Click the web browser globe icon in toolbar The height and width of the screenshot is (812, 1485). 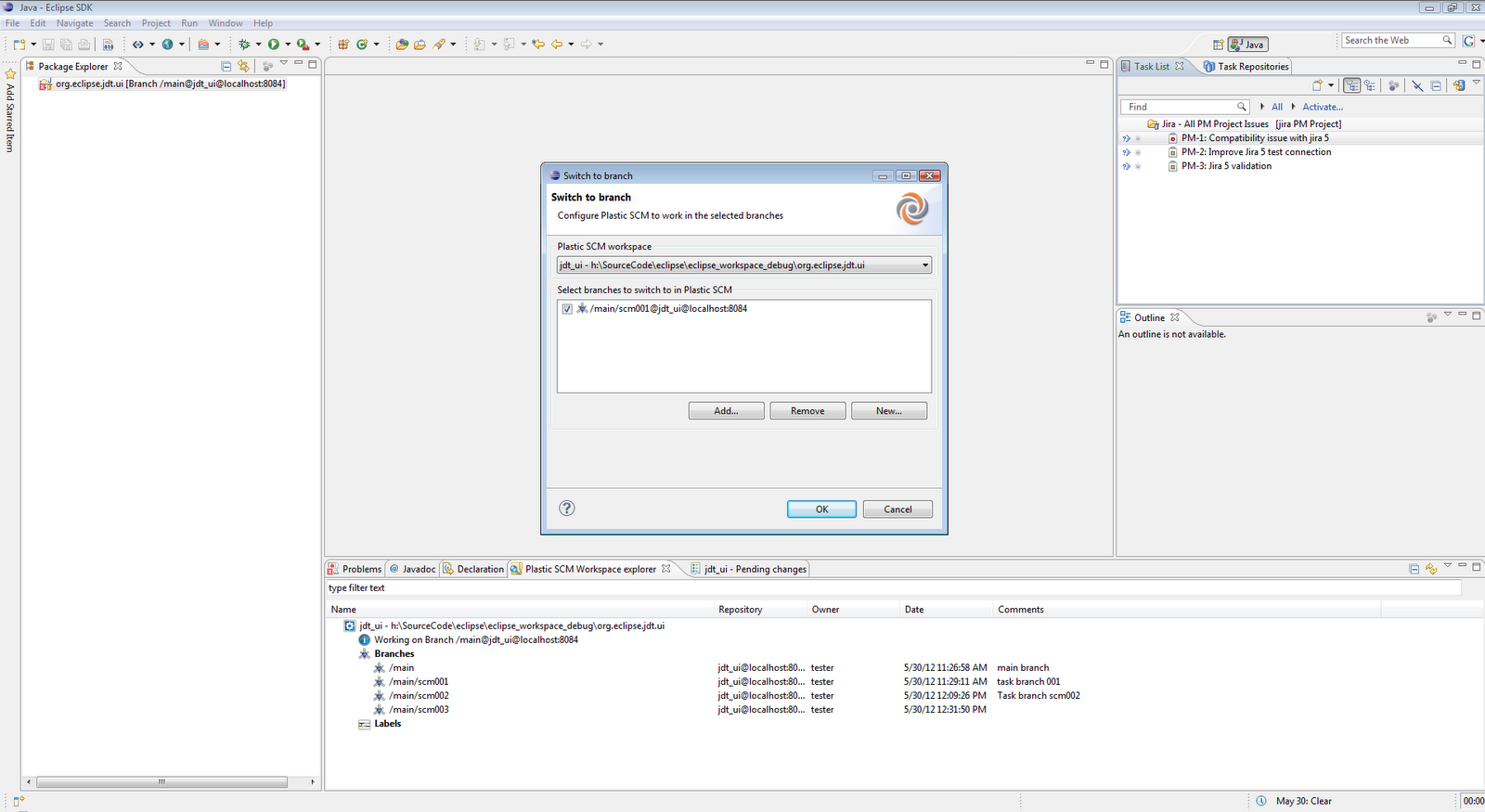(x=167, y=44)
